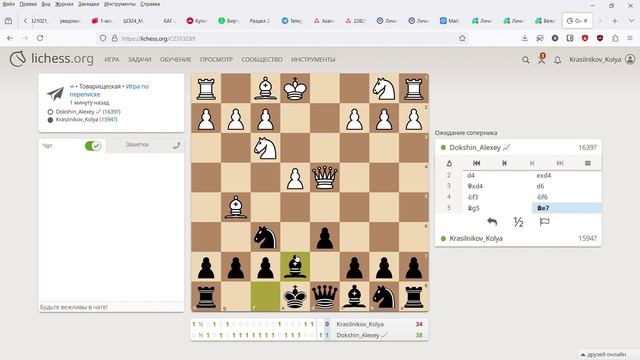
Task: Click the lichess.org logo
Action: click(x=51, y=59)
